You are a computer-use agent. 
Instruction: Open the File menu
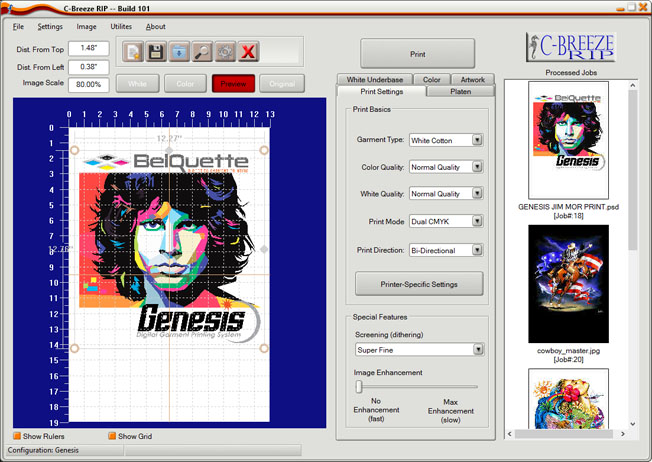(x=18, y=27)
